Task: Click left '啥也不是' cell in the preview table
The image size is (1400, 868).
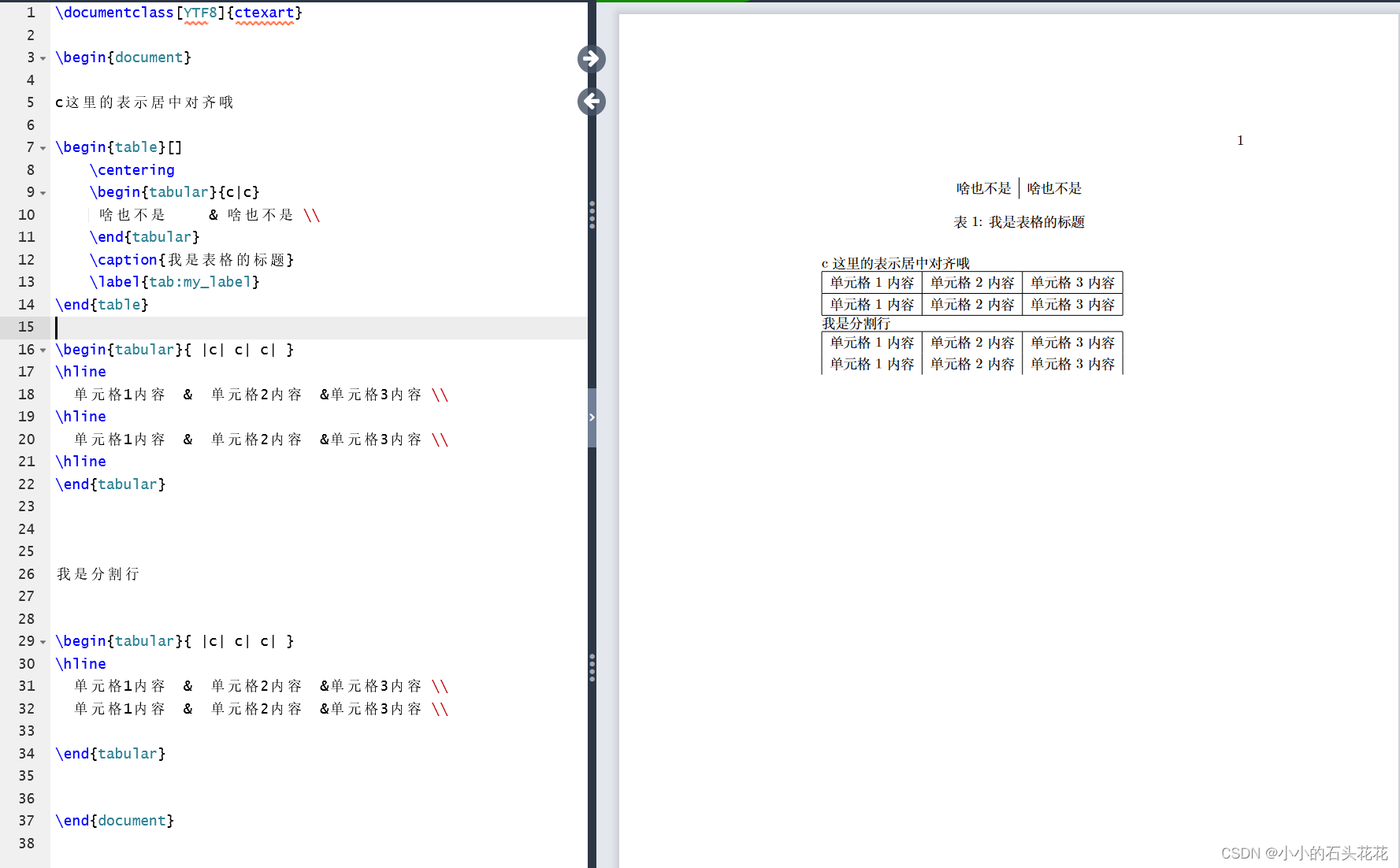Action: [x=983, y=188]
